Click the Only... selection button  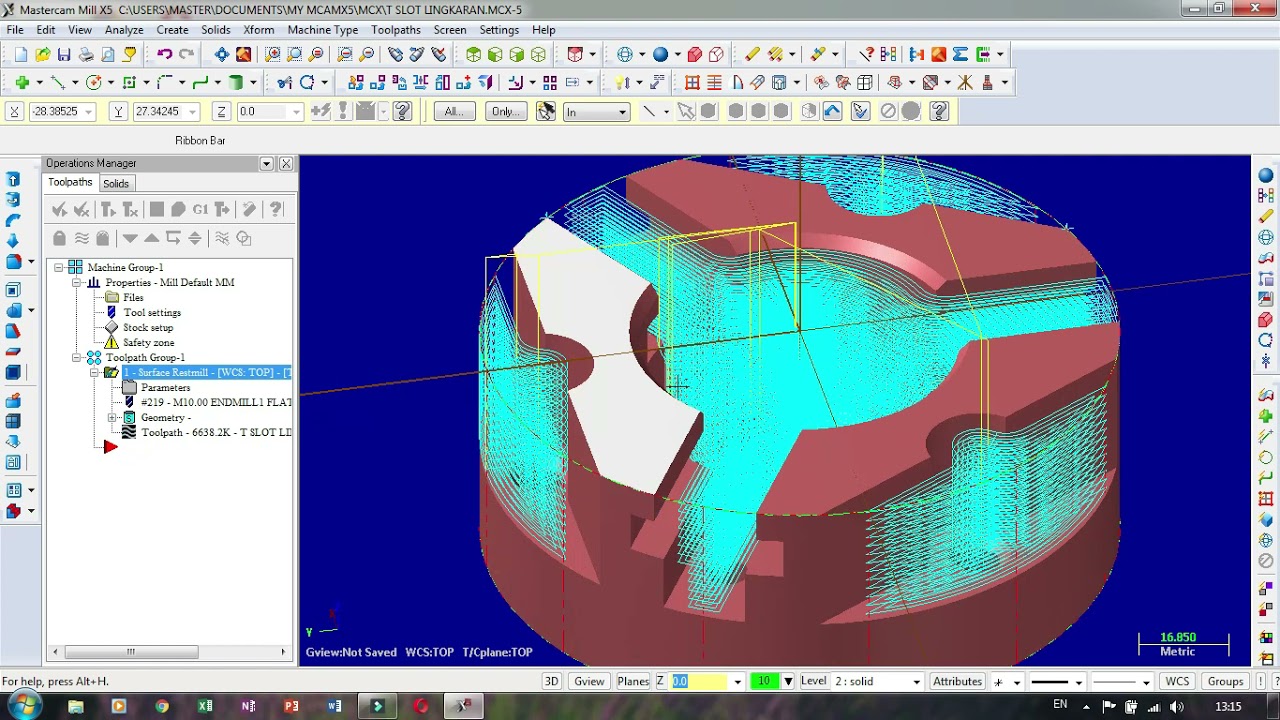506,111
